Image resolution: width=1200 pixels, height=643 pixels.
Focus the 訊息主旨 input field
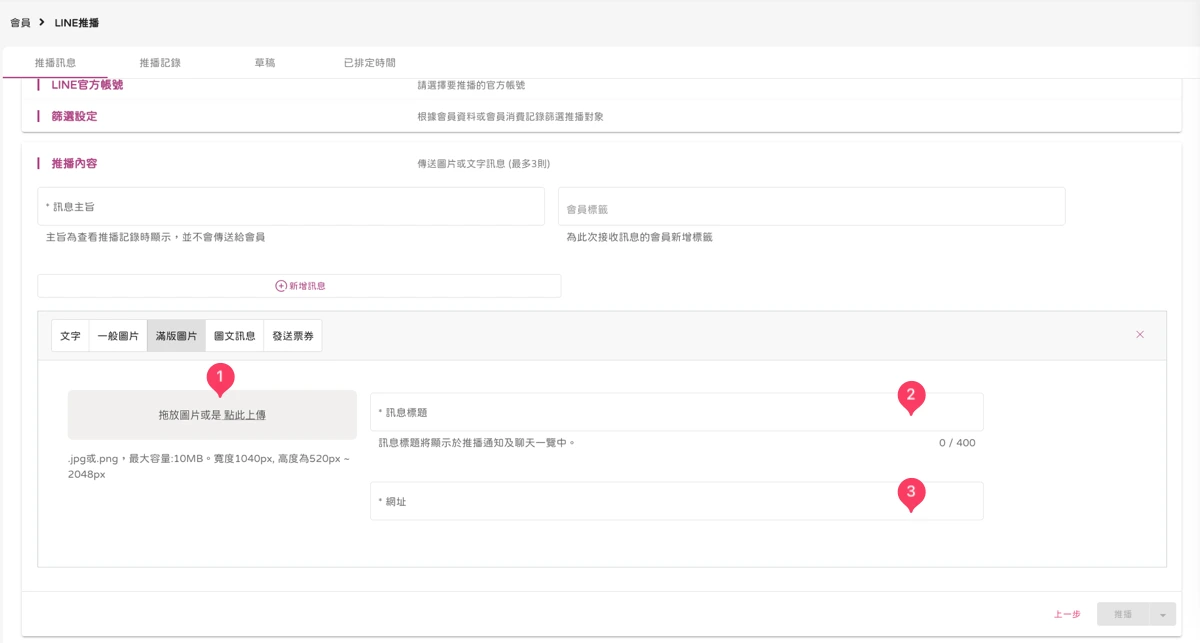[291, 206]
